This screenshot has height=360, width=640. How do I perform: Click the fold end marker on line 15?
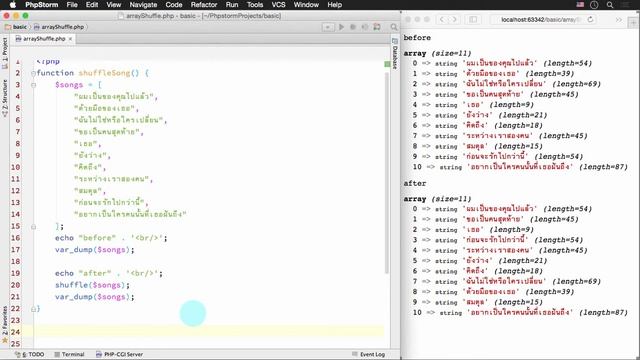pyautogui.click(x=33, y=227)
